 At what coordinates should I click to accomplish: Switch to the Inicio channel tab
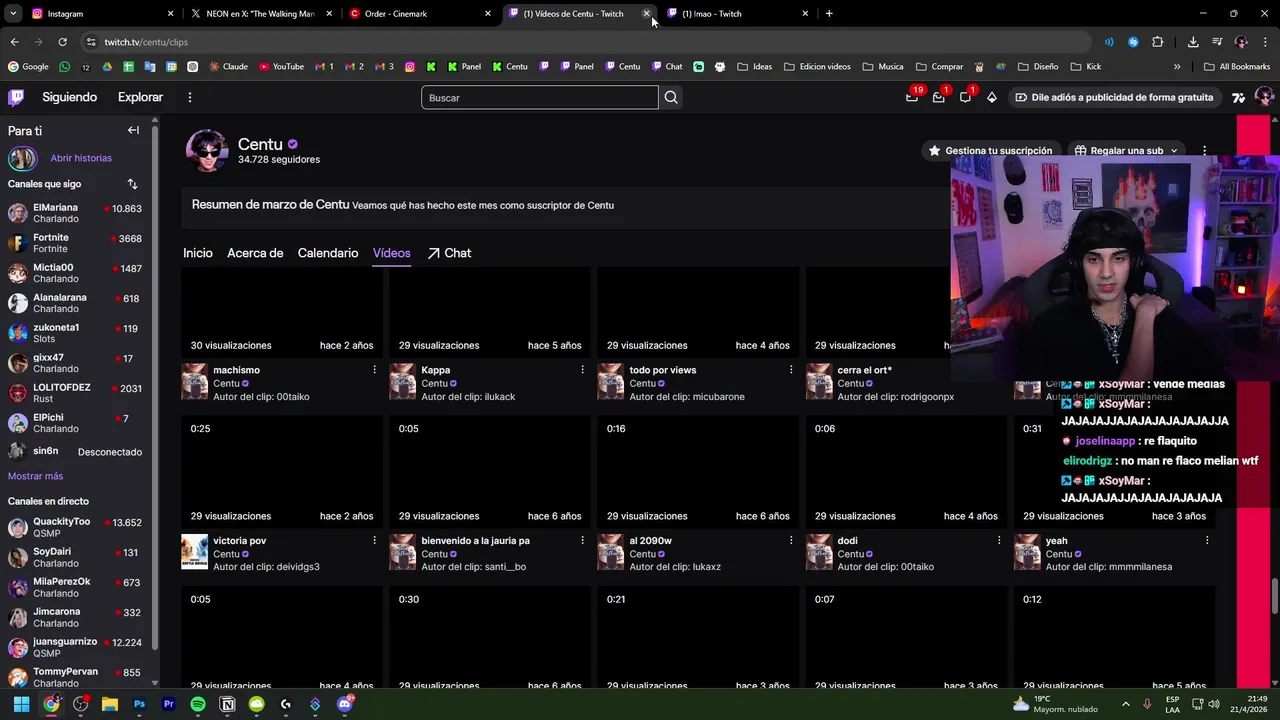[x=198, y=253]
